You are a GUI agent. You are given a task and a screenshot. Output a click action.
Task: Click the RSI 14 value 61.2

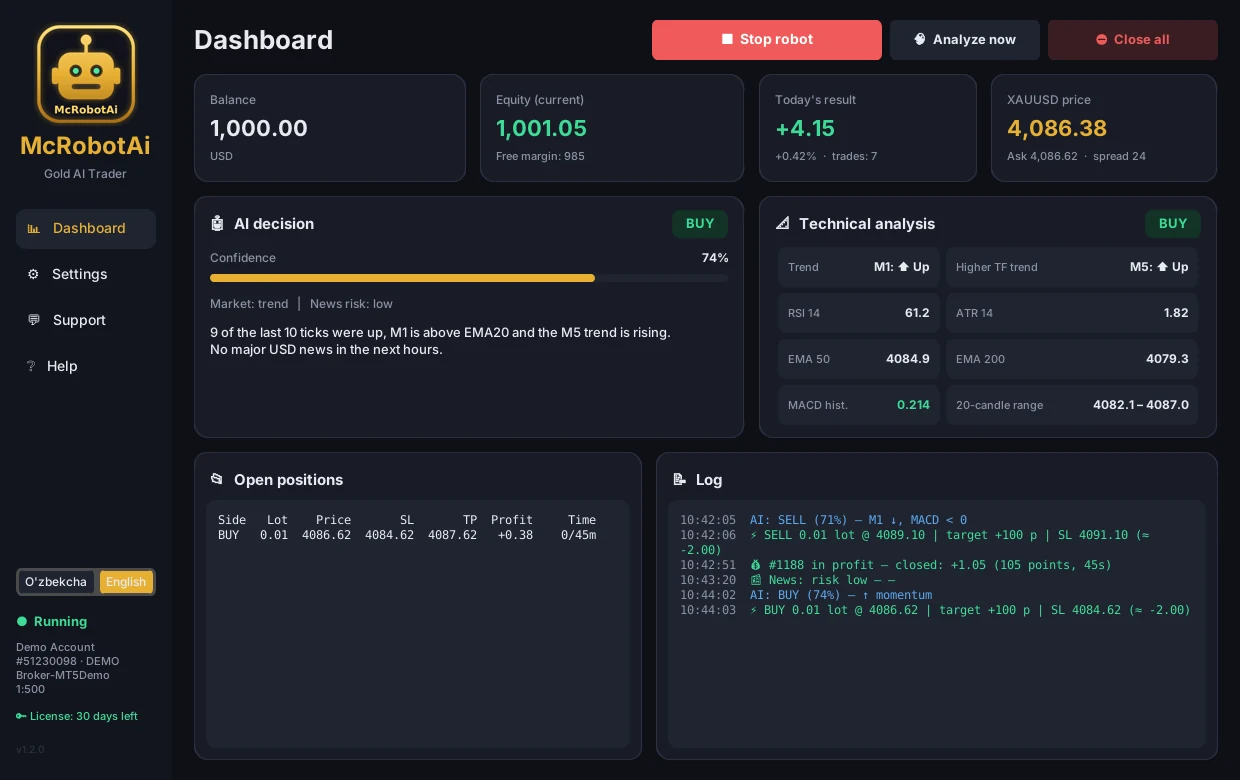tap(917, 313)
